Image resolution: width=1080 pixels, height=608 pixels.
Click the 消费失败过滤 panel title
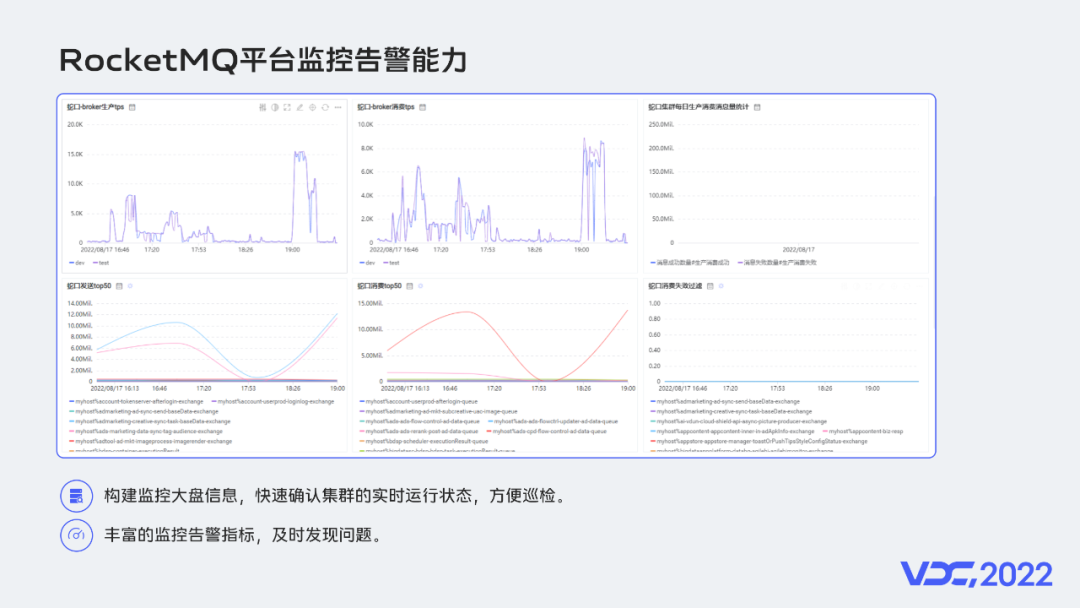point(675,286)
